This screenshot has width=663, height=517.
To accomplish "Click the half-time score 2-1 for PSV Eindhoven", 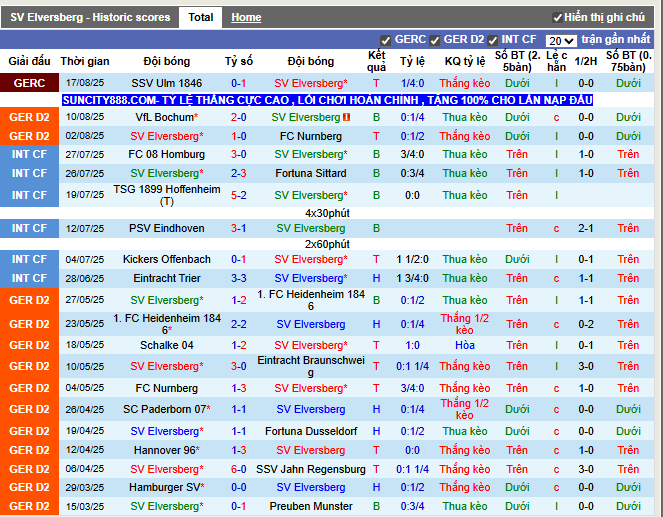I will [586, 228].
